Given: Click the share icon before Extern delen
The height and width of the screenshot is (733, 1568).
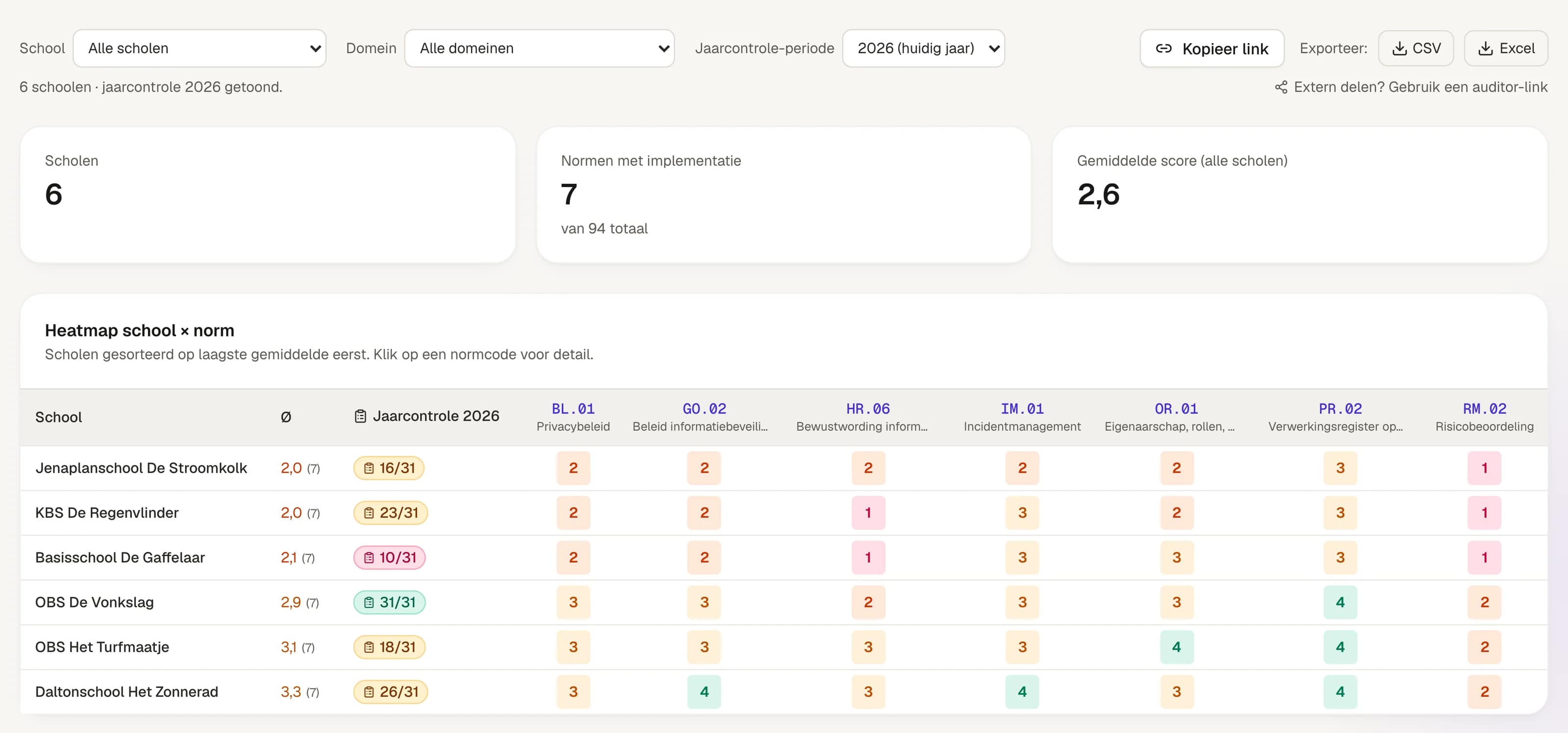Looking at the screenshot, I should point(1281,87).
